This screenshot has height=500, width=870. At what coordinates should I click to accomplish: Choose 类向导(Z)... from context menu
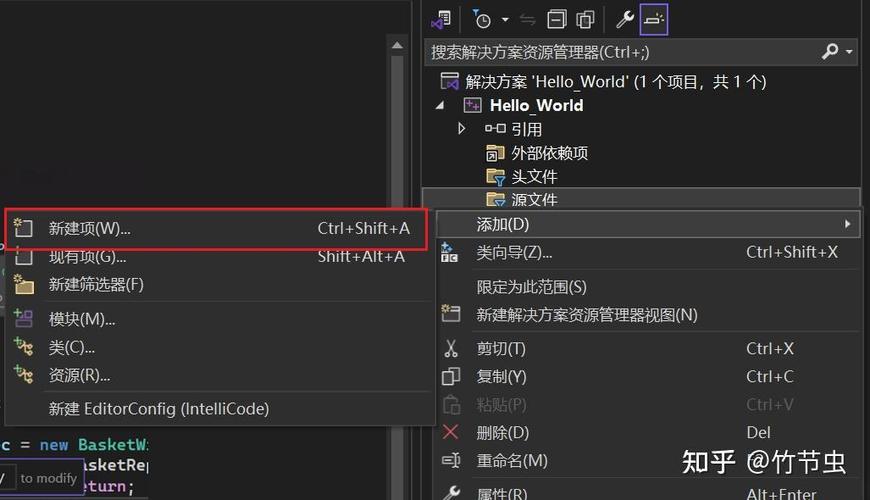coord(648,252)
